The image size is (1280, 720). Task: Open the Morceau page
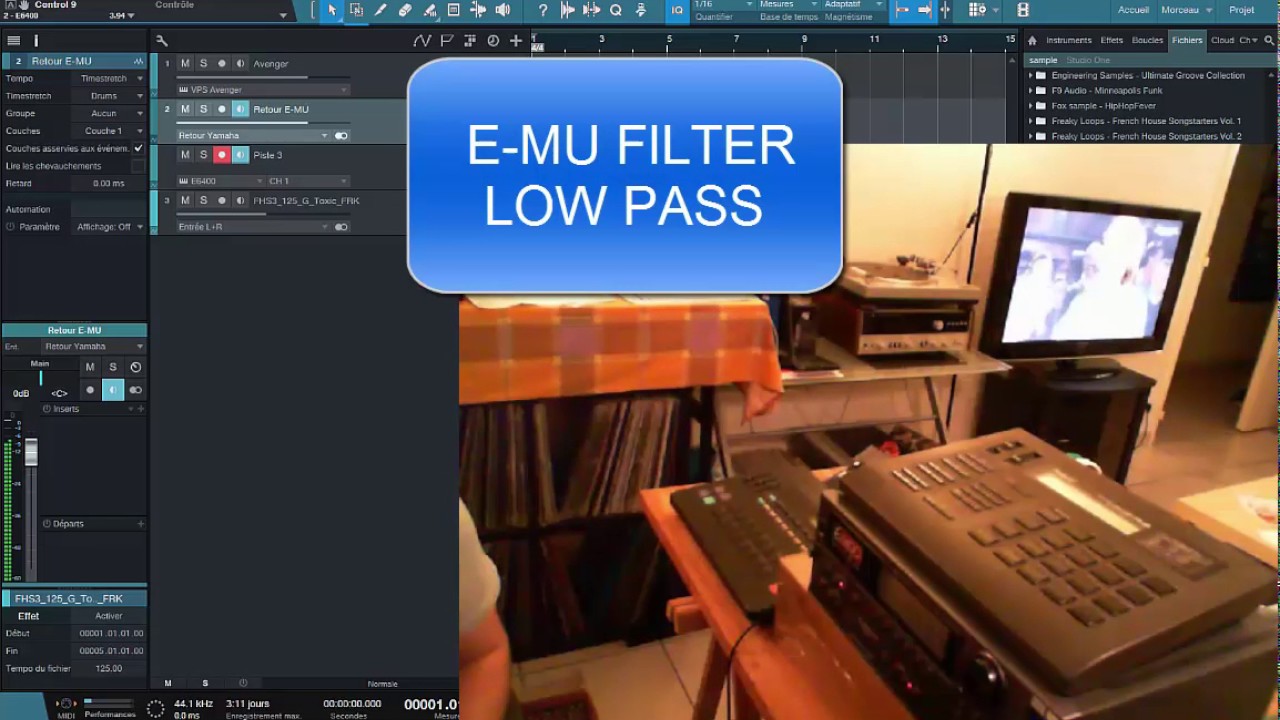(1180, 10)
